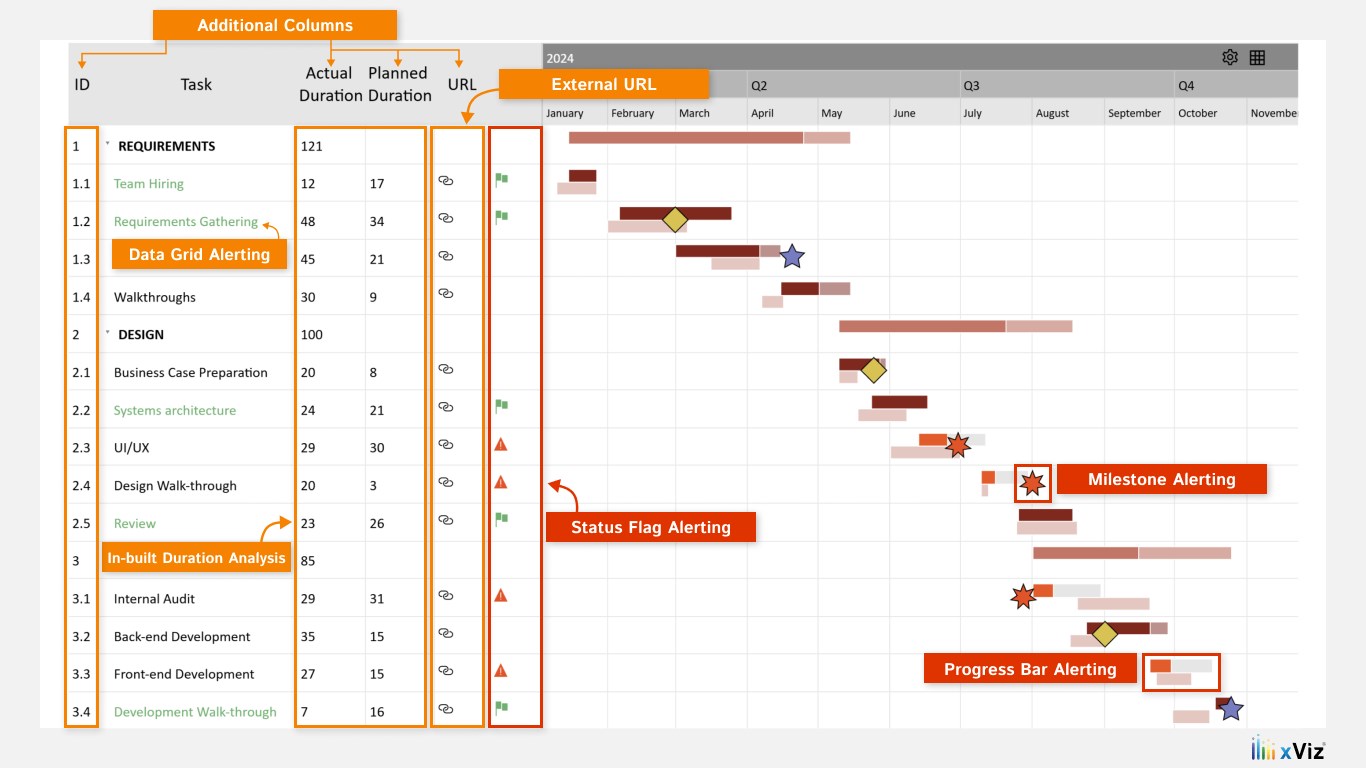Viewport: 1366px width, 768px height.
Task: Click the Systems architecture task bar
Action: 899,402
